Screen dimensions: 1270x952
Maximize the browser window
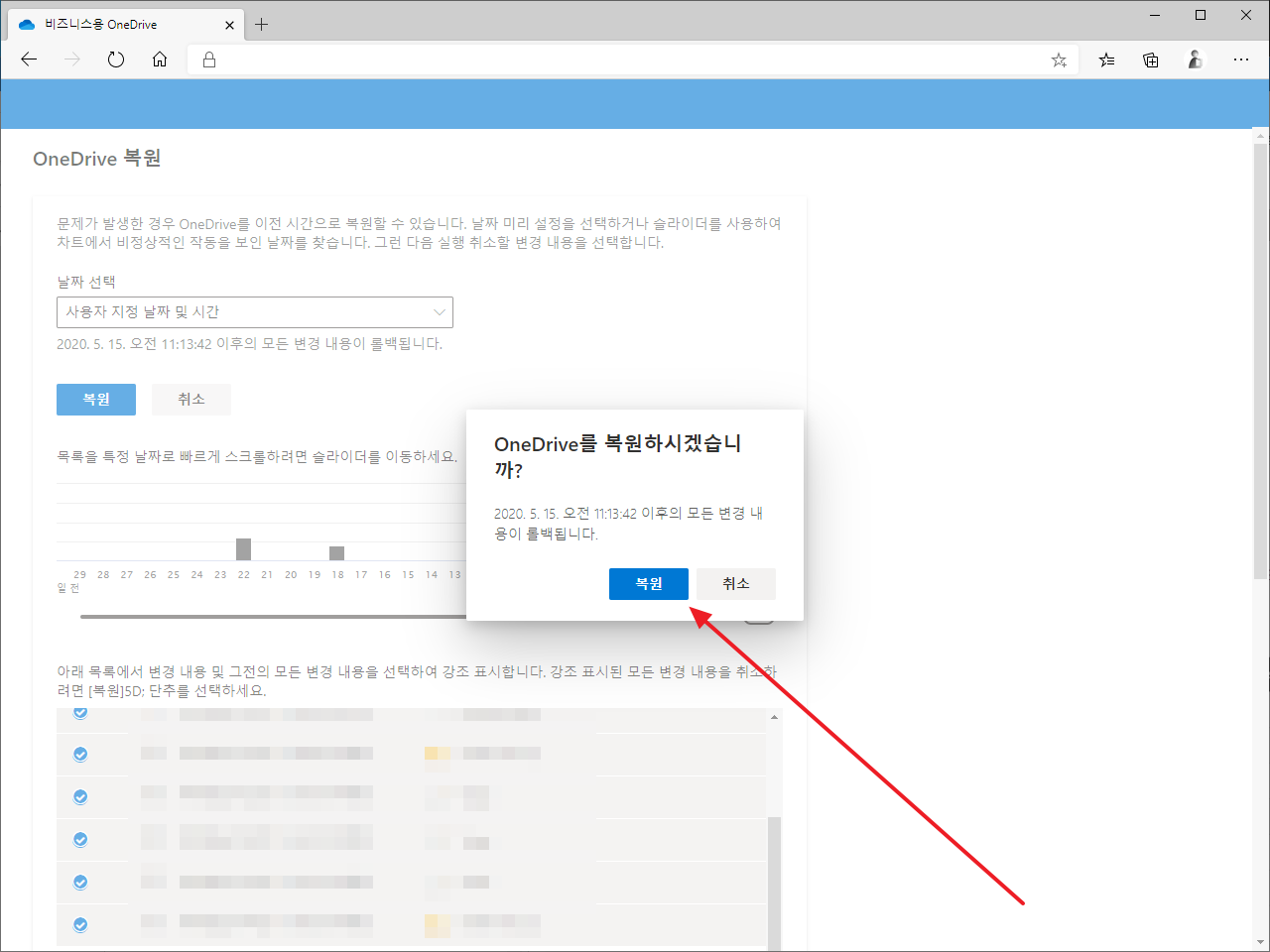(1201, 15)
